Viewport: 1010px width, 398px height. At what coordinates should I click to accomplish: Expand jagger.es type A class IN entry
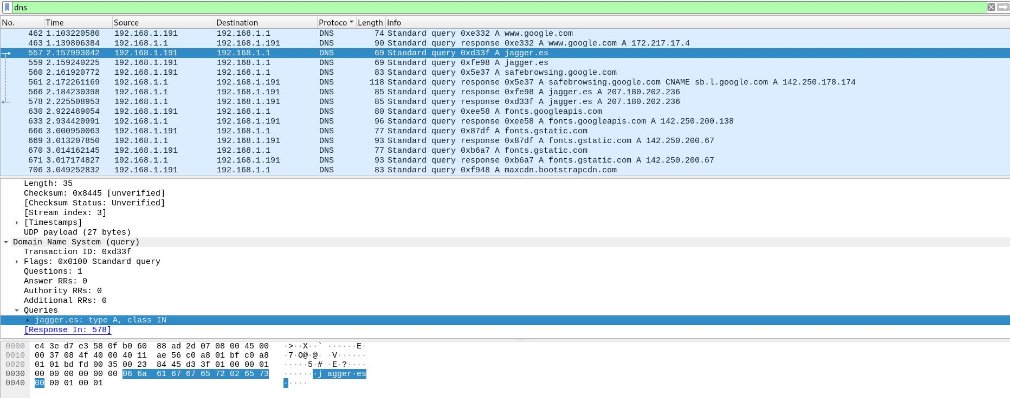pyautogui.click(x=27, y=319)
